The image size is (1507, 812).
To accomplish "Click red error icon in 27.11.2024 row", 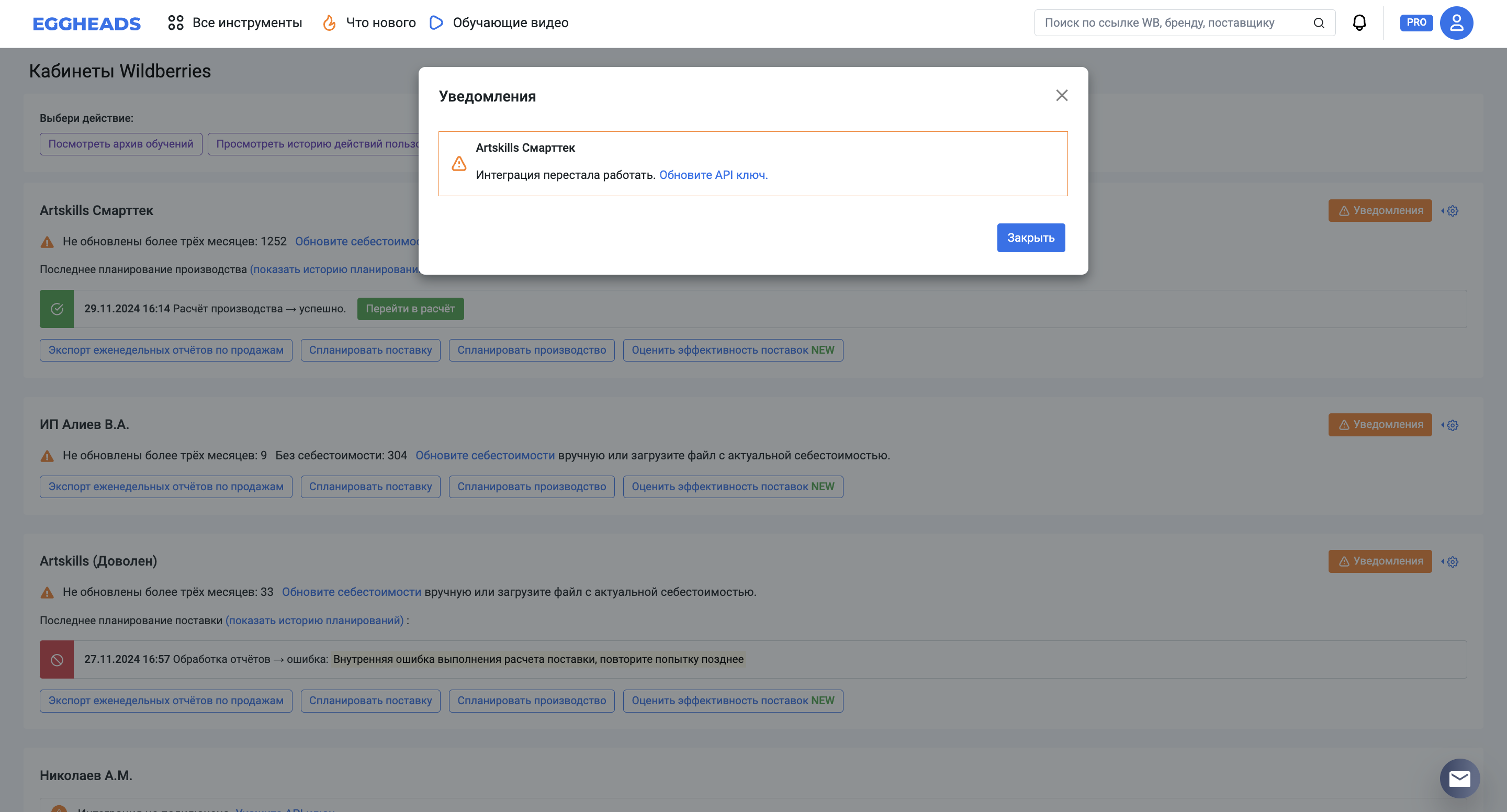I will pyautogui.click(x=57, y=660).
